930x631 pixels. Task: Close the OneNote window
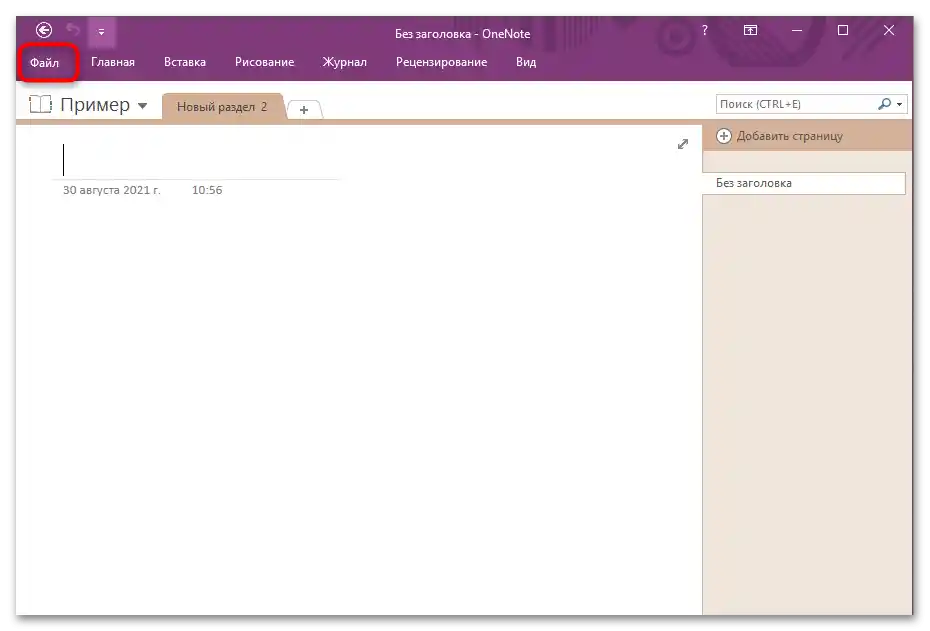(x=888, y=30)
